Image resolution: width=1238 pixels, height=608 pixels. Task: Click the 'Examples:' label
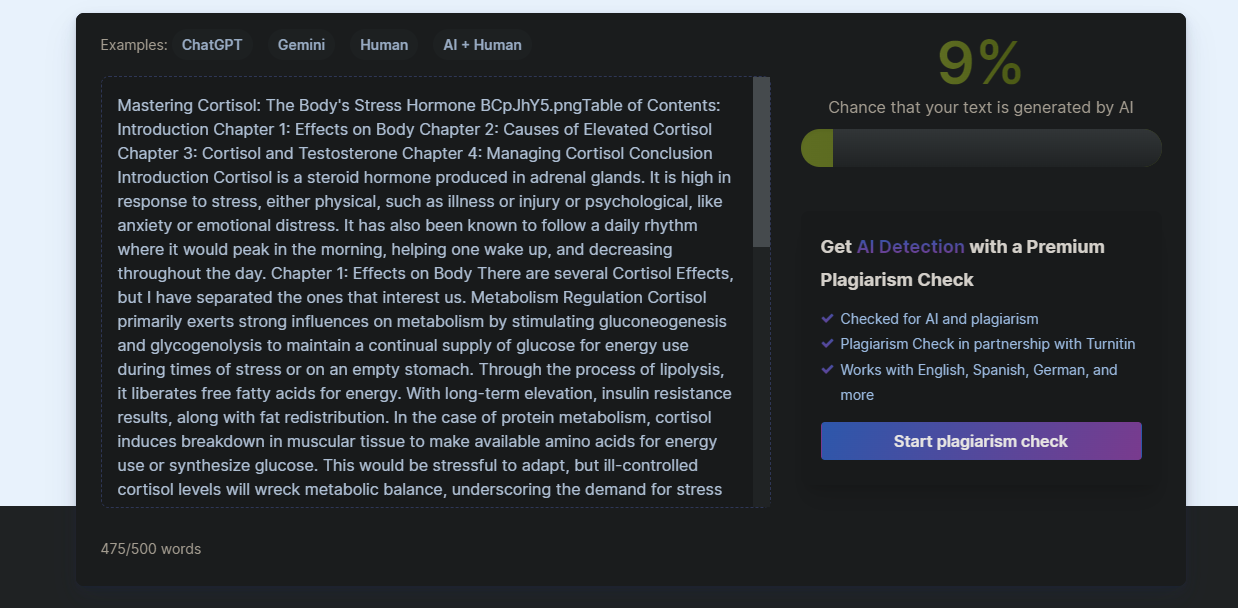pyautogui.click(x=134, y=45)
